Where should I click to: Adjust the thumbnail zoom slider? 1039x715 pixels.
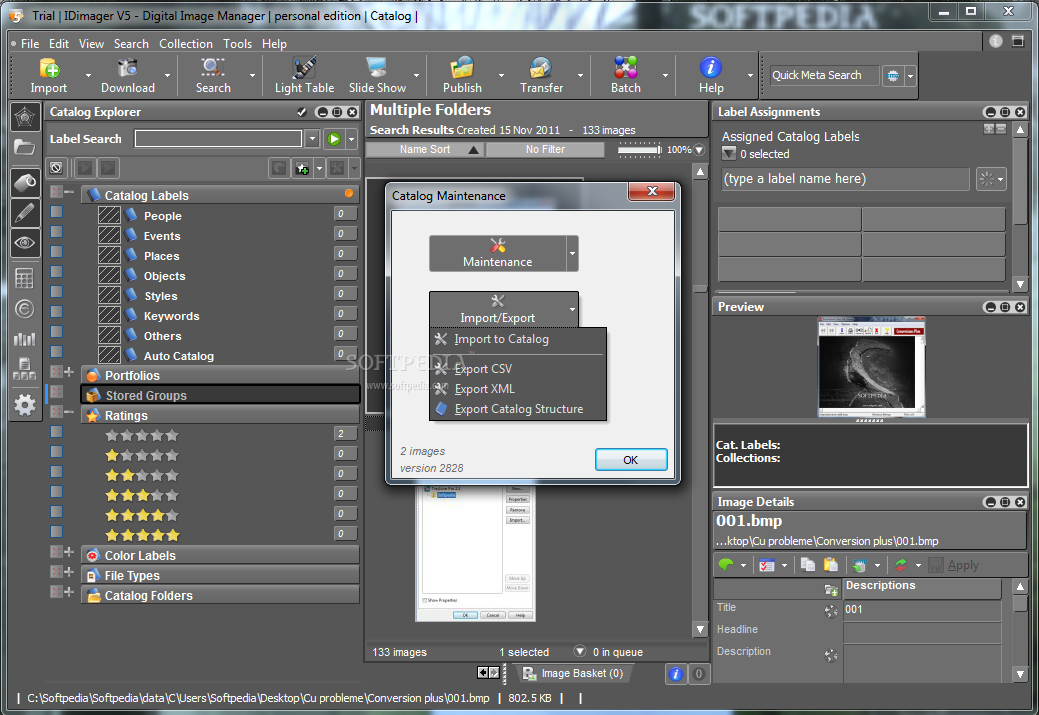pos(639,150)
